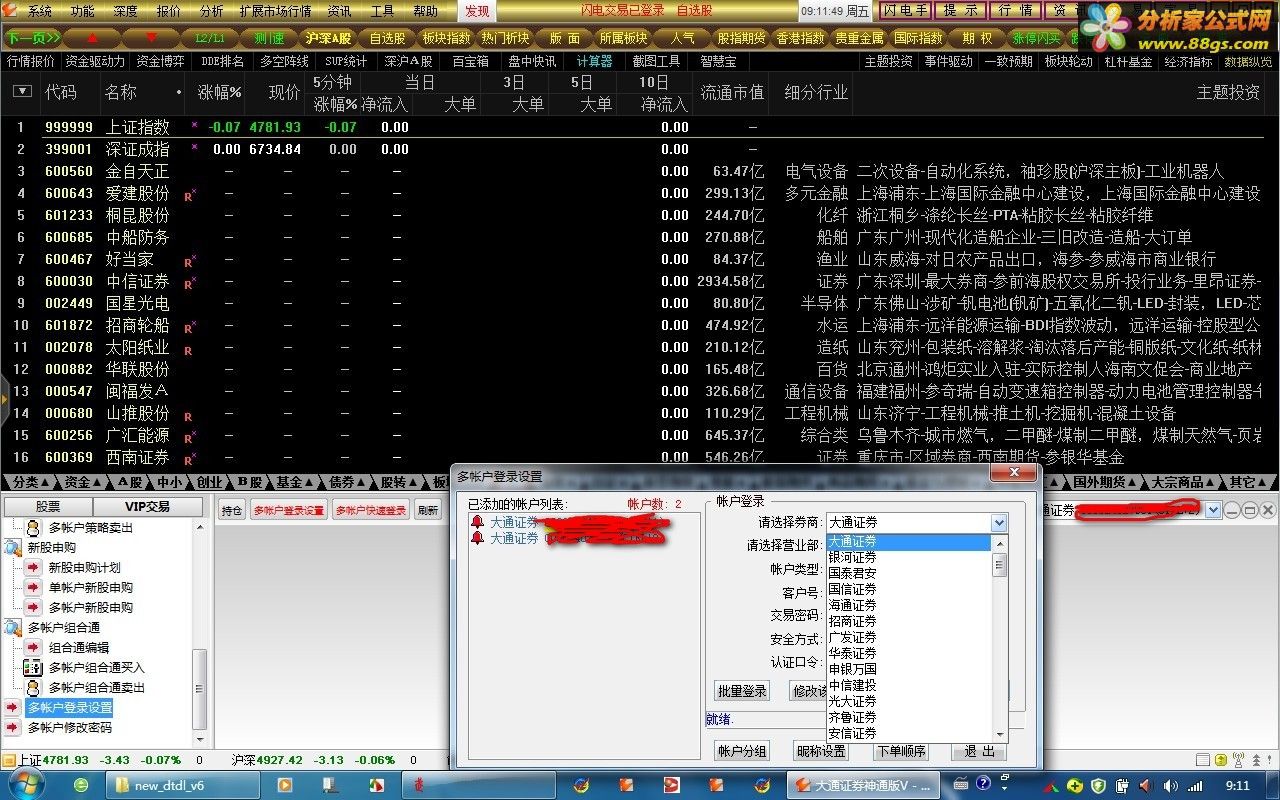Click the yellow icon beside 上证 status
1280x800 pixels.
click(x=9, y=760)
